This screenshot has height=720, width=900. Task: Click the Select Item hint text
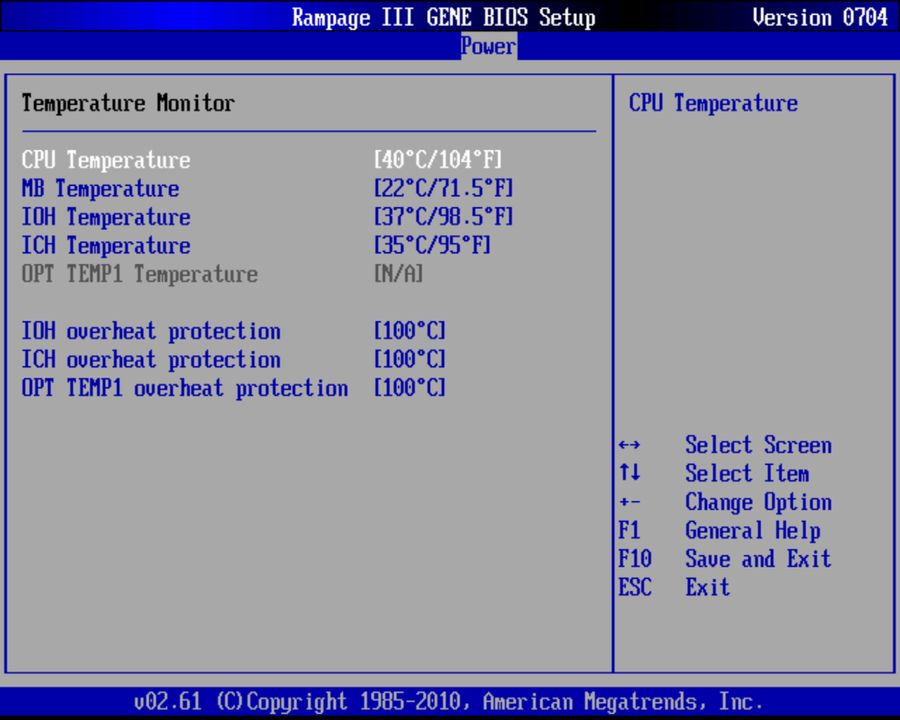click(747, 474)
